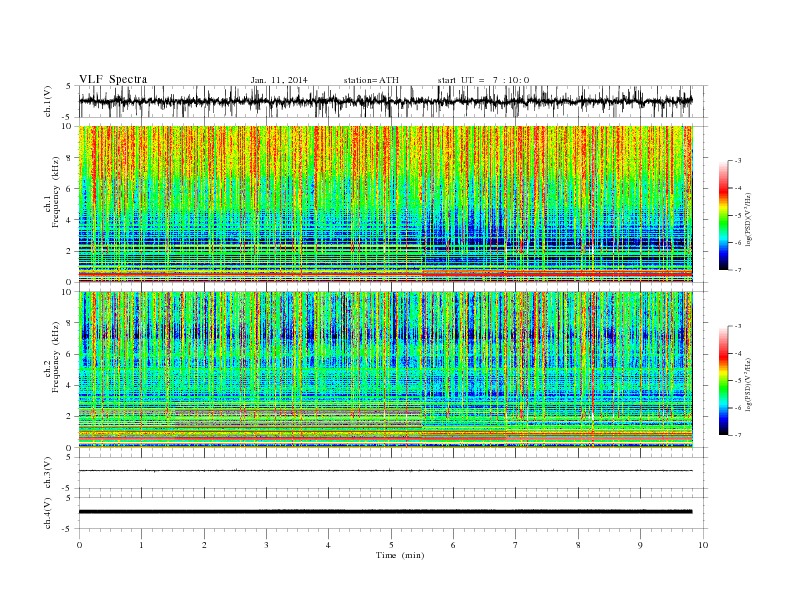Click the ch.1 spectrogram color scale bar

tap(723, 215)
